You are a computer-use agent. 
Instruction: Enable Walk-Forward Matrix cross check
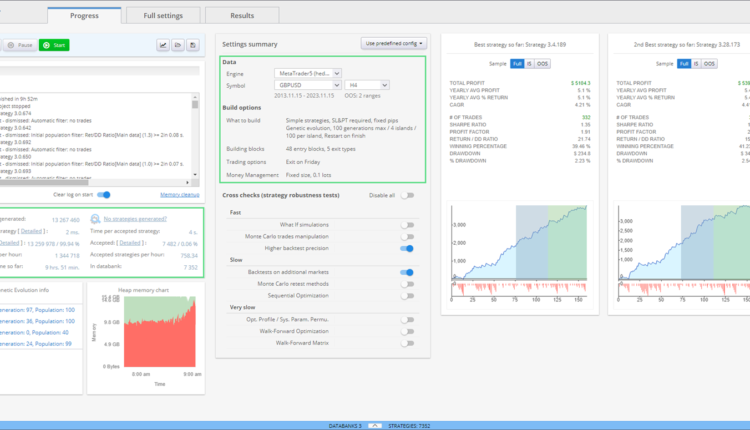pyautogui.click(x=407, y=342)
